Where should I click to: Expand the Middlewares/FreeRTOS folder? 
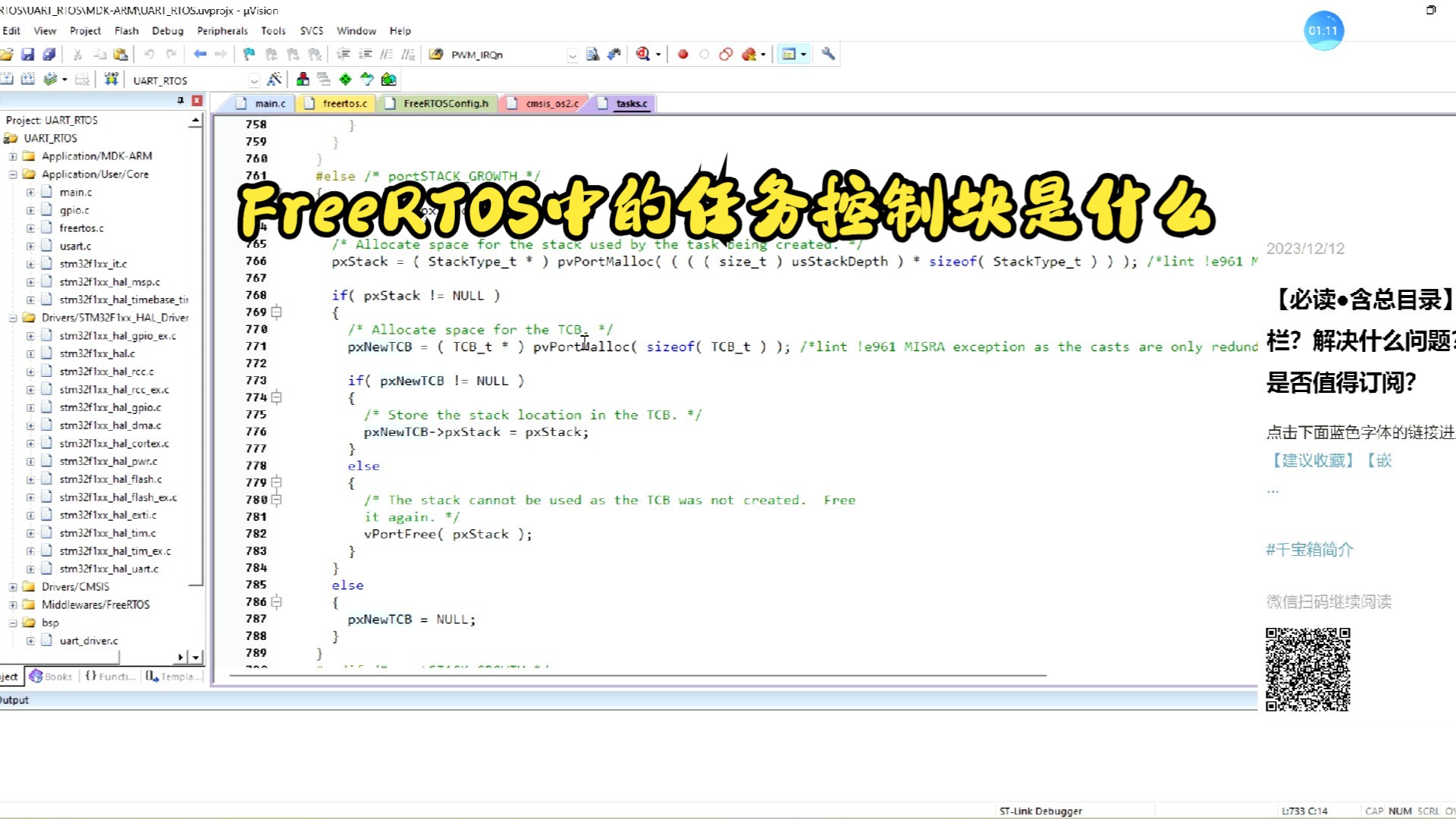pos(13,605)
